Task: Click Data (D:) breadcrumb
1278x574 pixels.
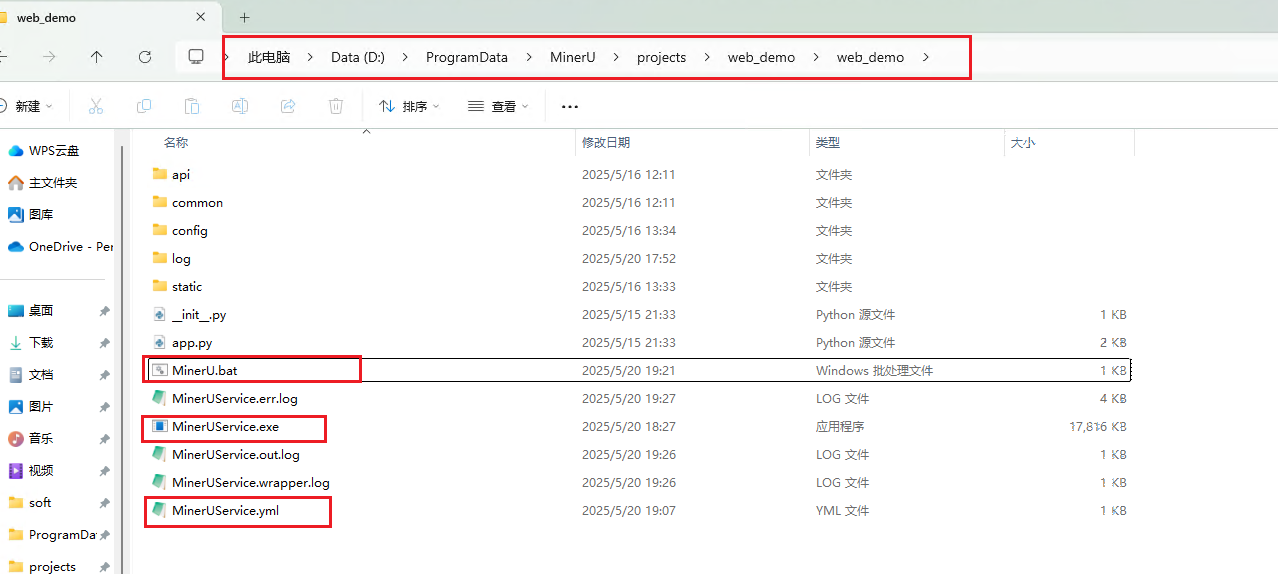Action: (x=358, y=57)
